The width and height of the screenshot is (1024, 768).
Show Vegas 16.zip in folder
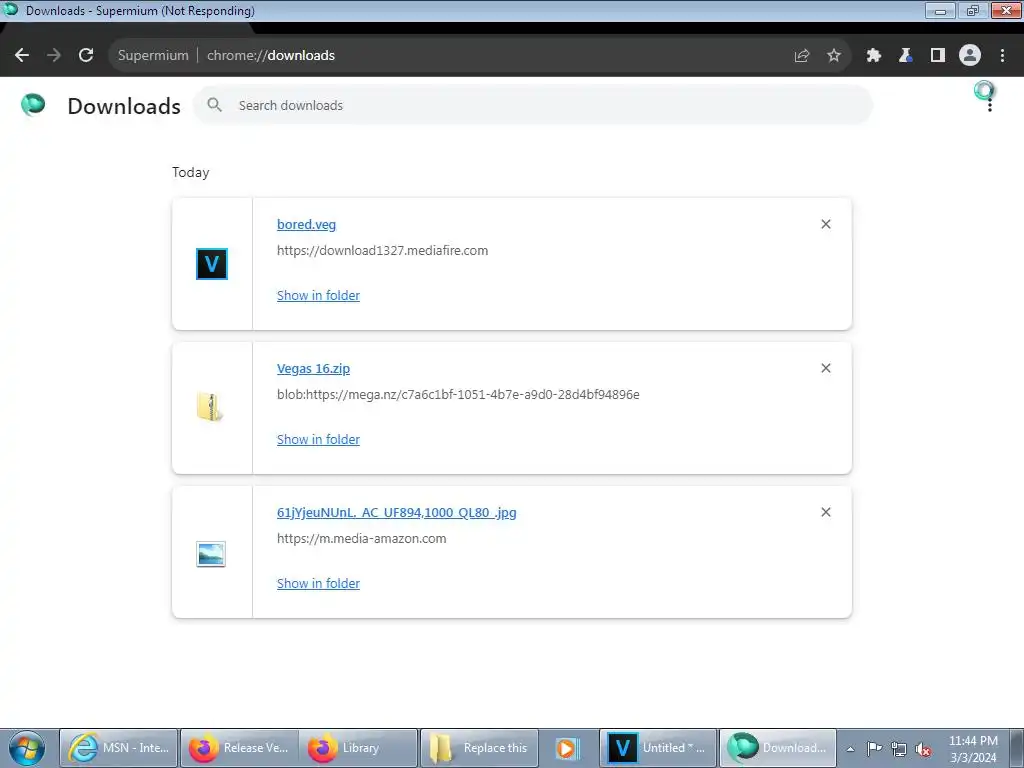(x=318, y=440)
